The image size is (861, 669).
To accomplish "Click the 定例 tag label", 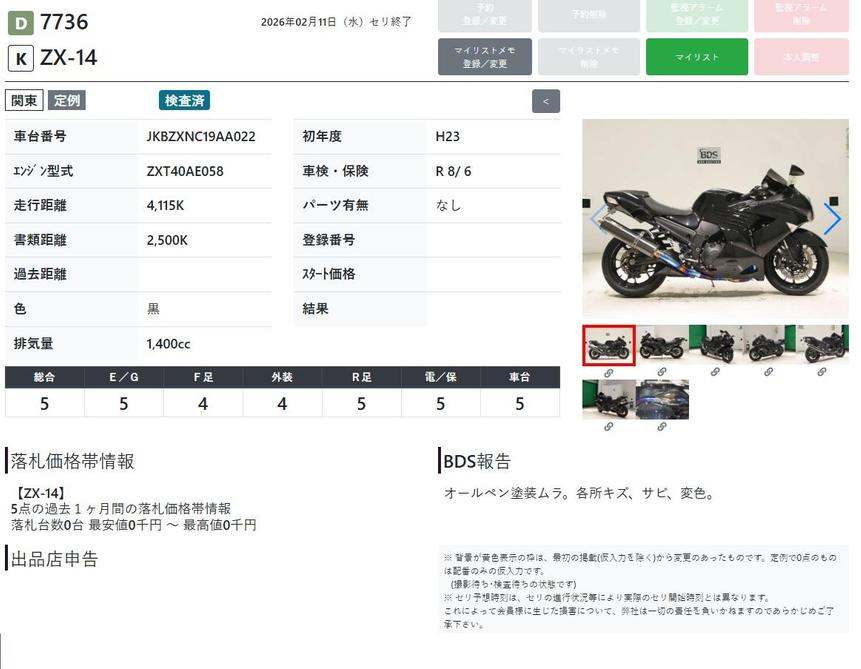I will pyautogui.click(x=67, y=100).
